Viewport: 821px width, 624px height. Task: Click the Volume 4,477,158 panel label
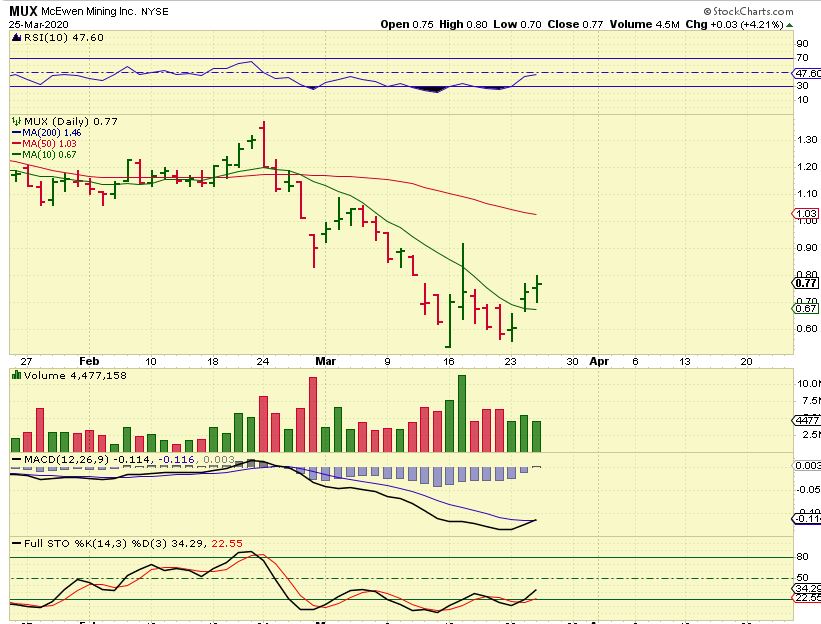[75, 375]
